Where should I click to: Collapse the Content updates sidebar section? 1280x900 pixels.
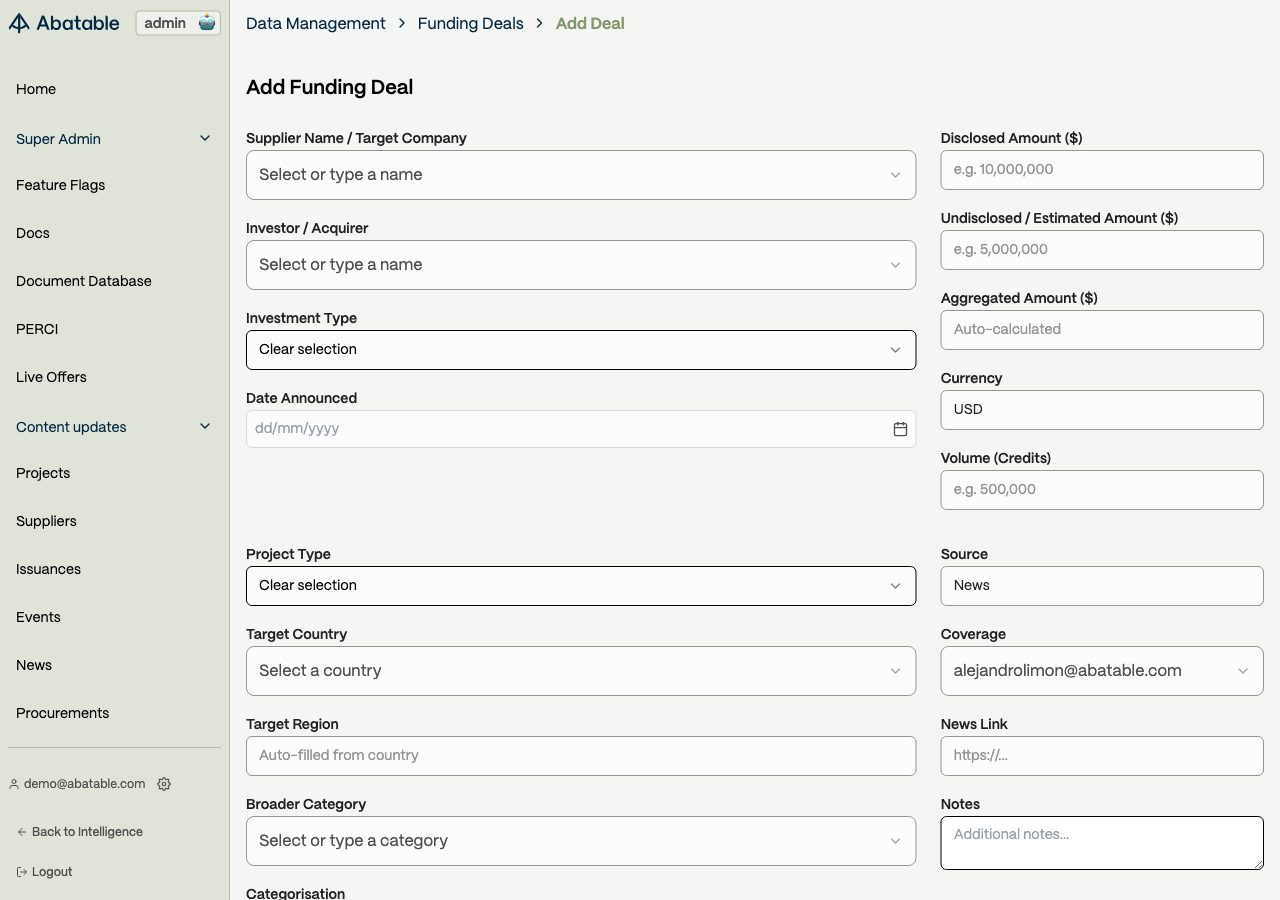[x=205, y=427]
